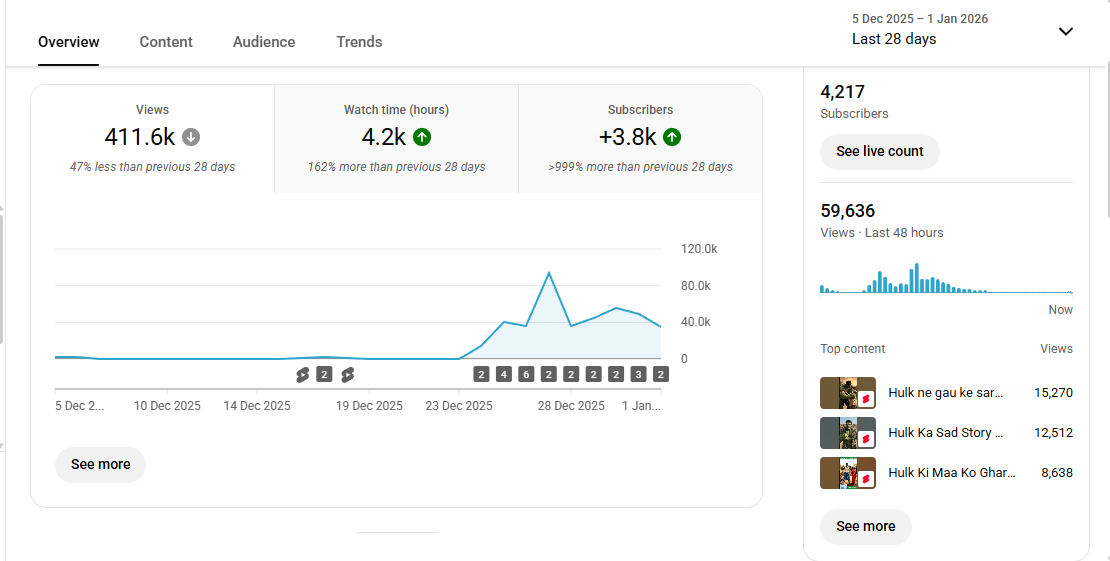This screenshot has width=1110, height=561.
Task: Click the 'See live count' button
Action: (880, 151)
